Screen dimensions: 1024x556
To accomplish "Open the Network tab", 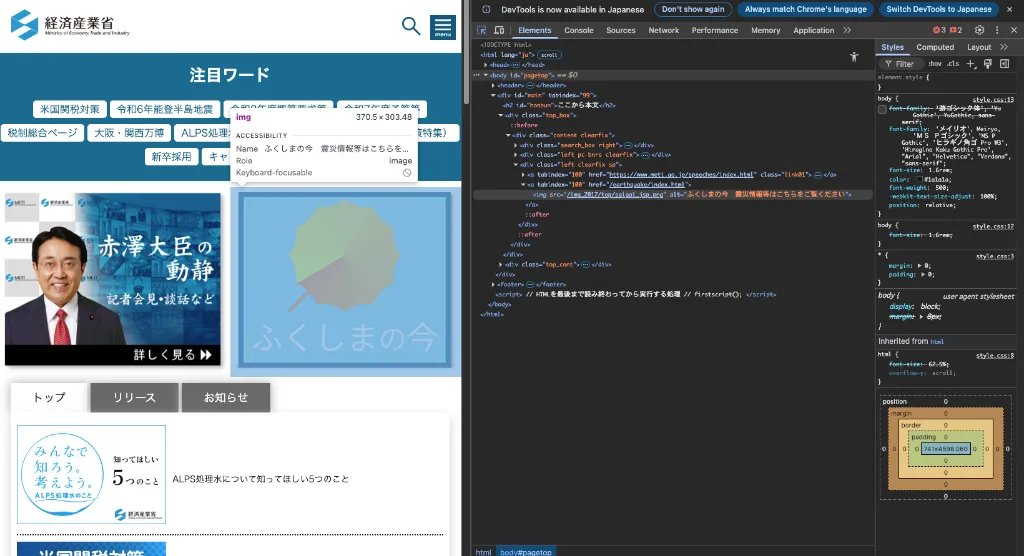I will [x=664, y=30].
